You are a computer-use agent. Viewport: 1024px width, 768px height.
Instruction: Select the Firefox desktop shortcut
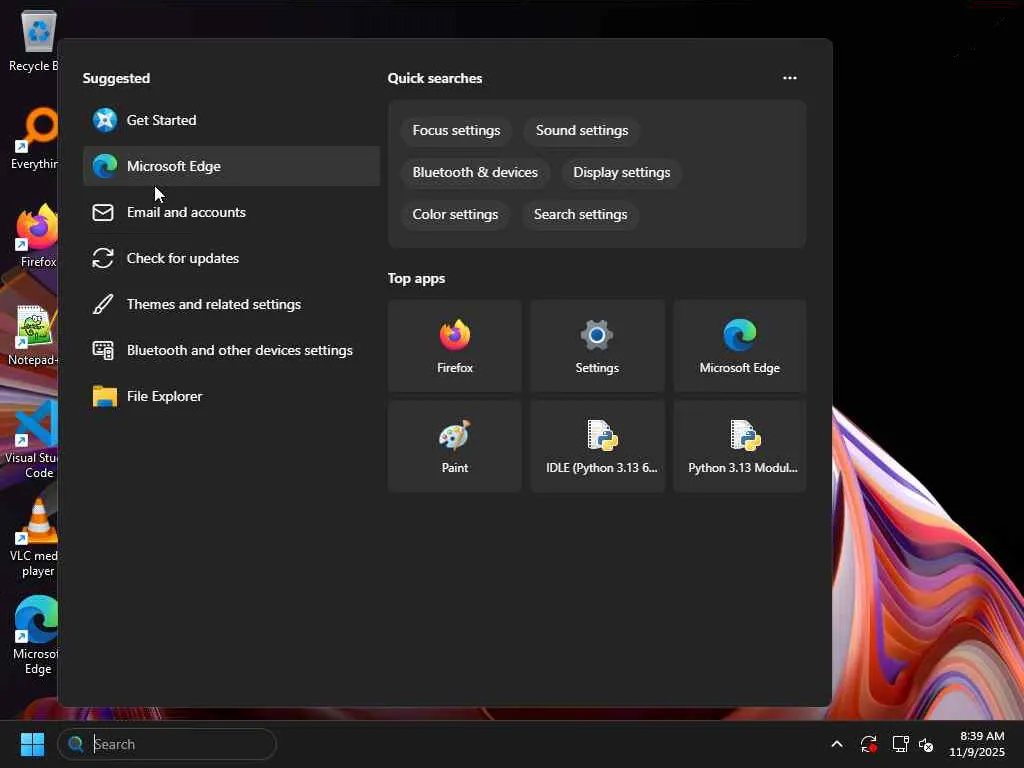coord(37,236)
